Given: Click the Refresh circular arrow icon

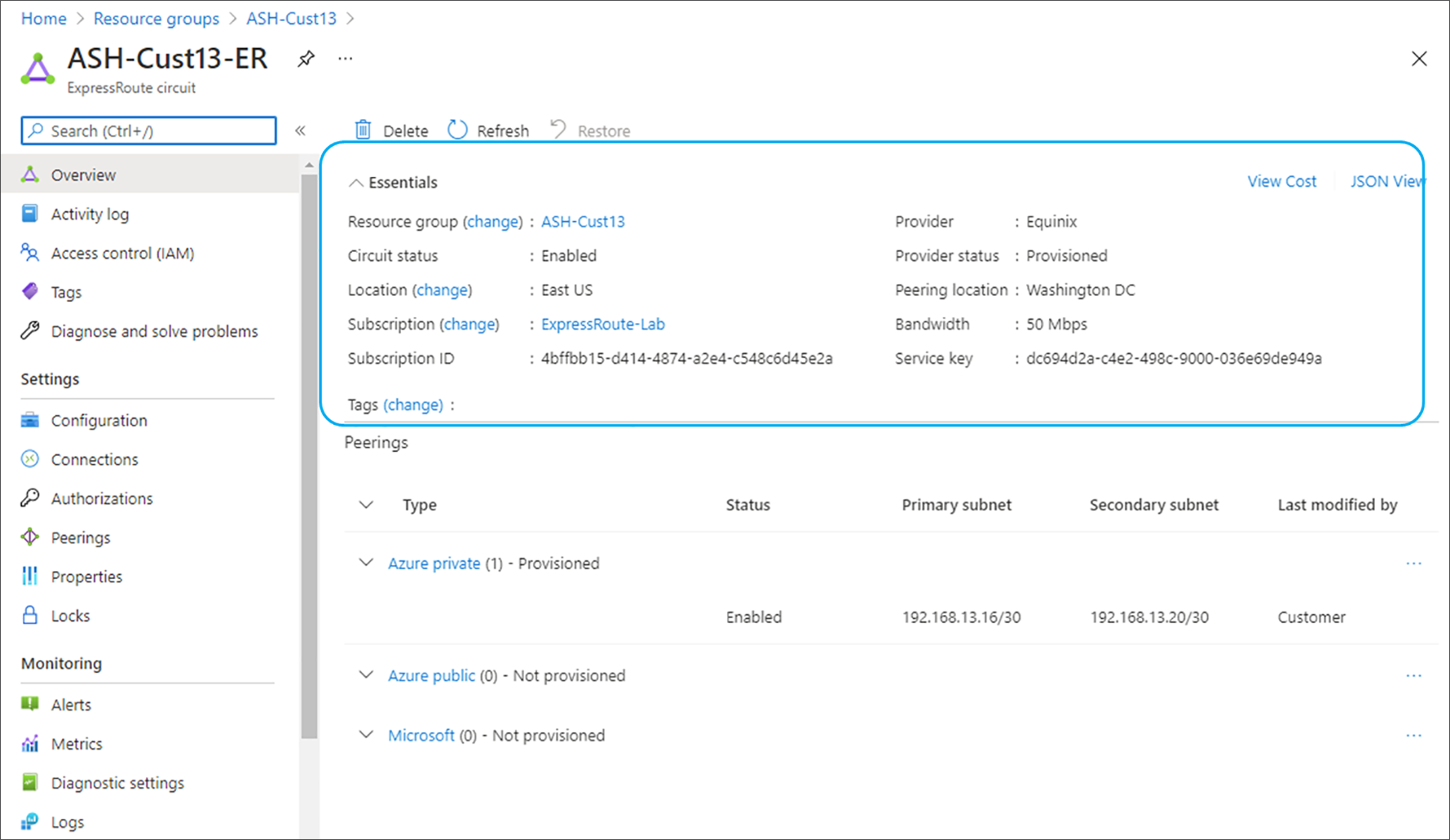Looking at the screenshot, I should coord(457,130).
